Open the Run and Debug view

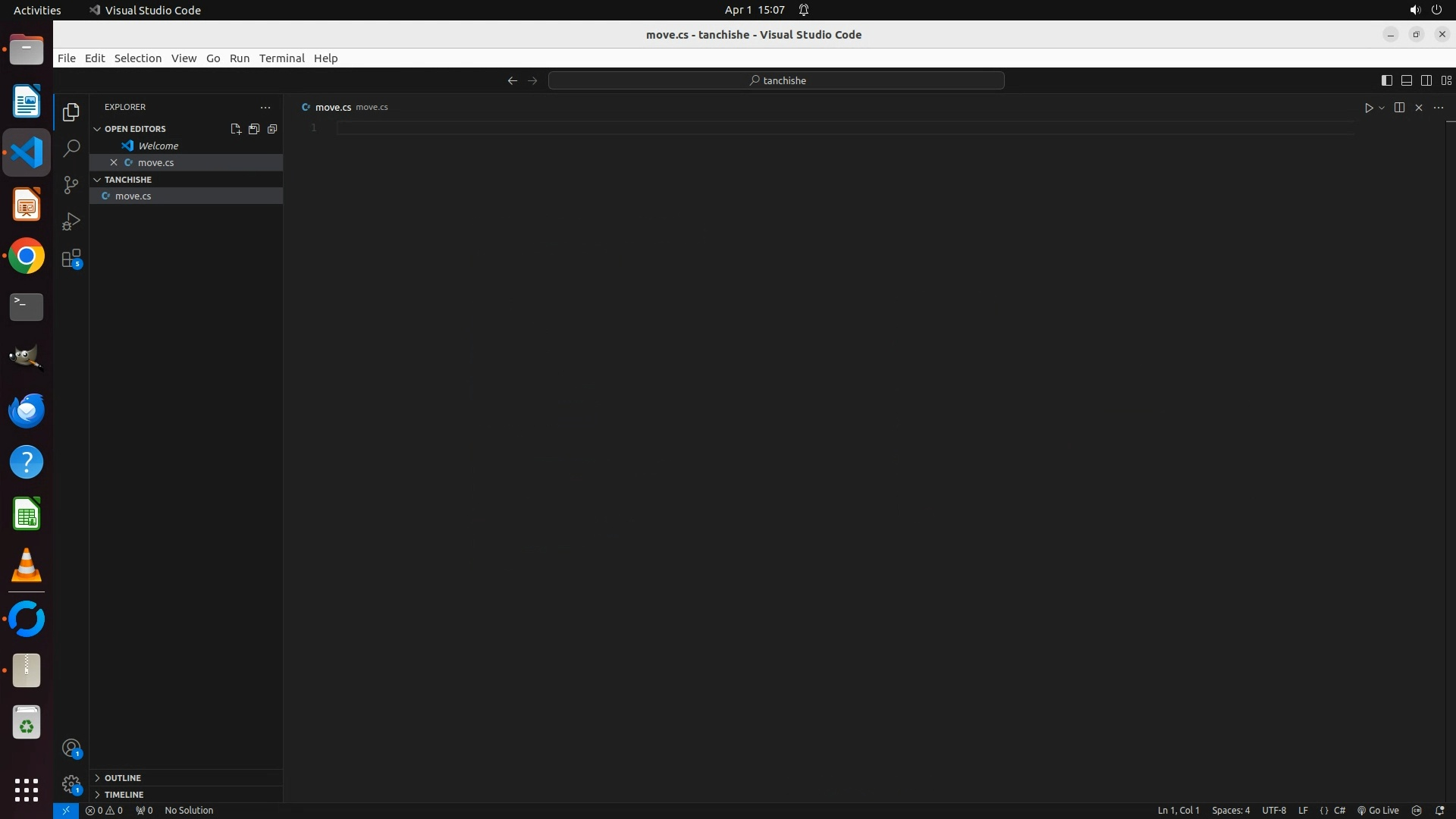[x=71, y=221]
